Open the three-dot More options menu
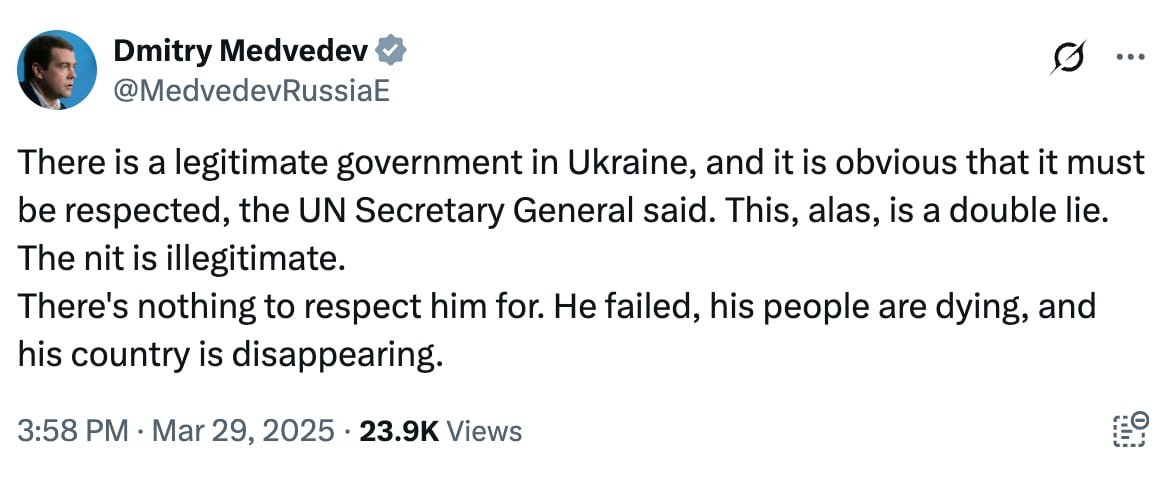The width and height of the screenshot is (1162, 478). pyautogui.click(x=1129, y=57)
